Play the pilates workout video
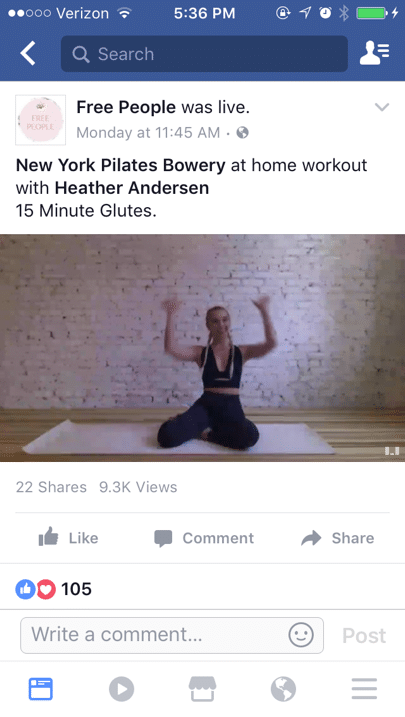Screen dimensions: 405x717 (202, 348)
